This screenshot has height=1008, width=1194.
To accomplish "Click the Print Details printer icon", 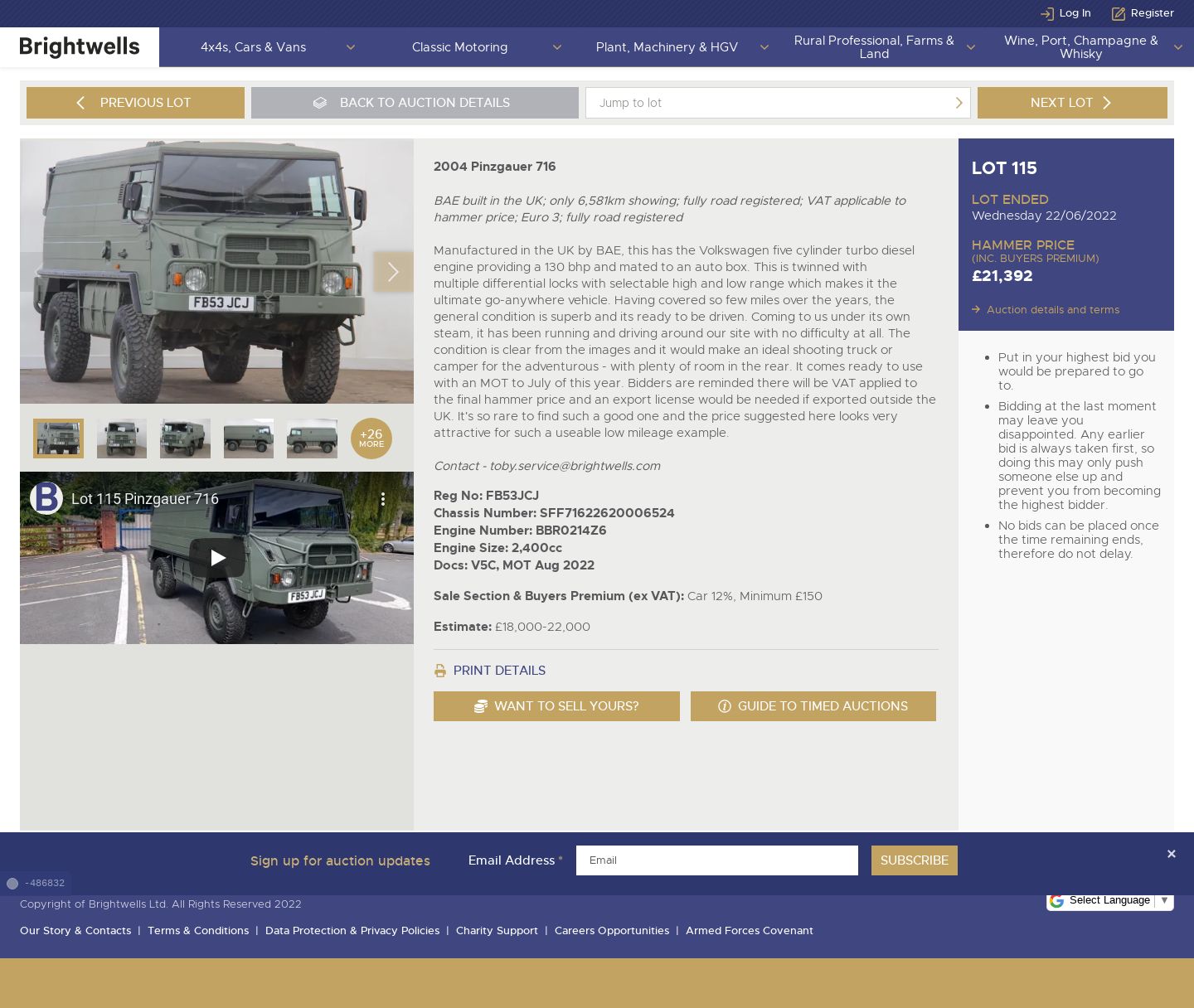I will point(440,671).
